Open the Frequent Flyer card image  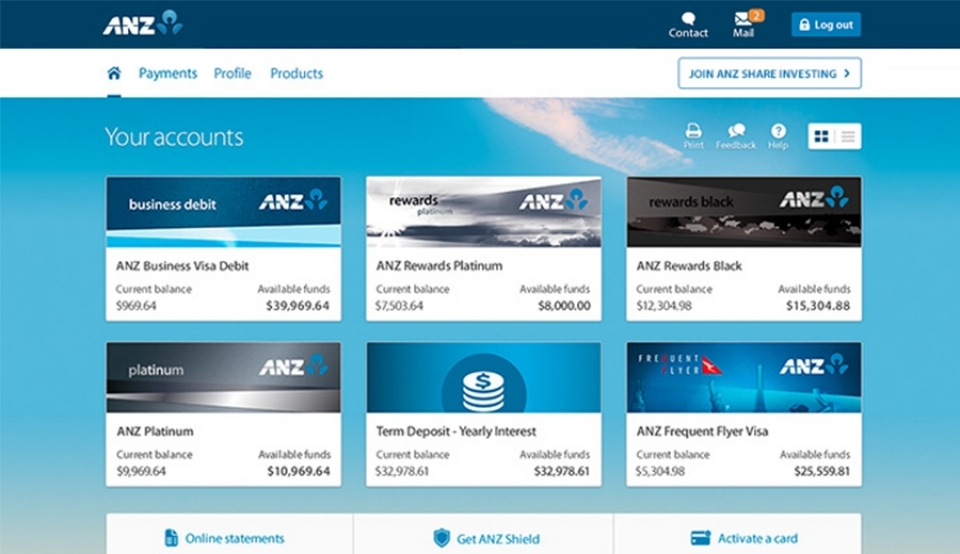point(744,377)
